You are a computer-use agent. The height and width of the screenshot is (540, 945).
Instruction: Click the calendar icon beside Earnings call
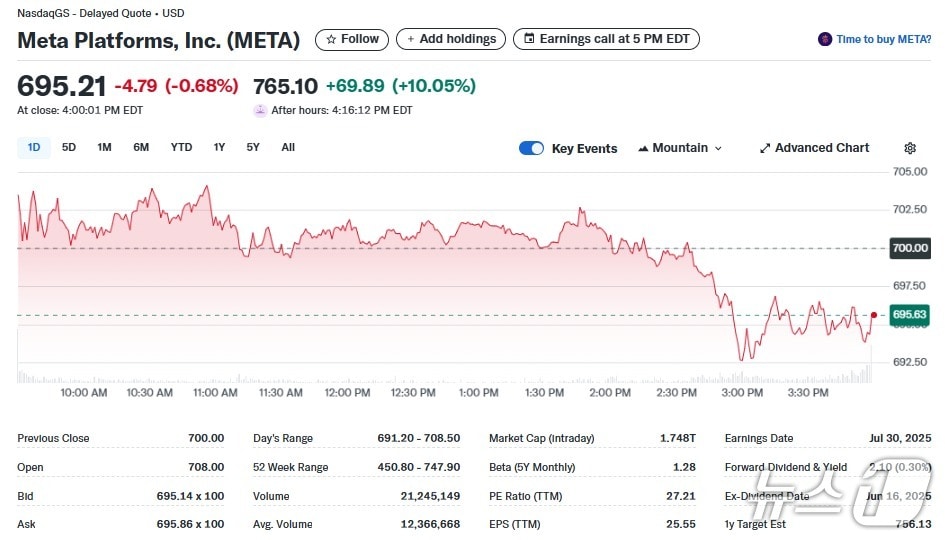(x=528, y=40)
